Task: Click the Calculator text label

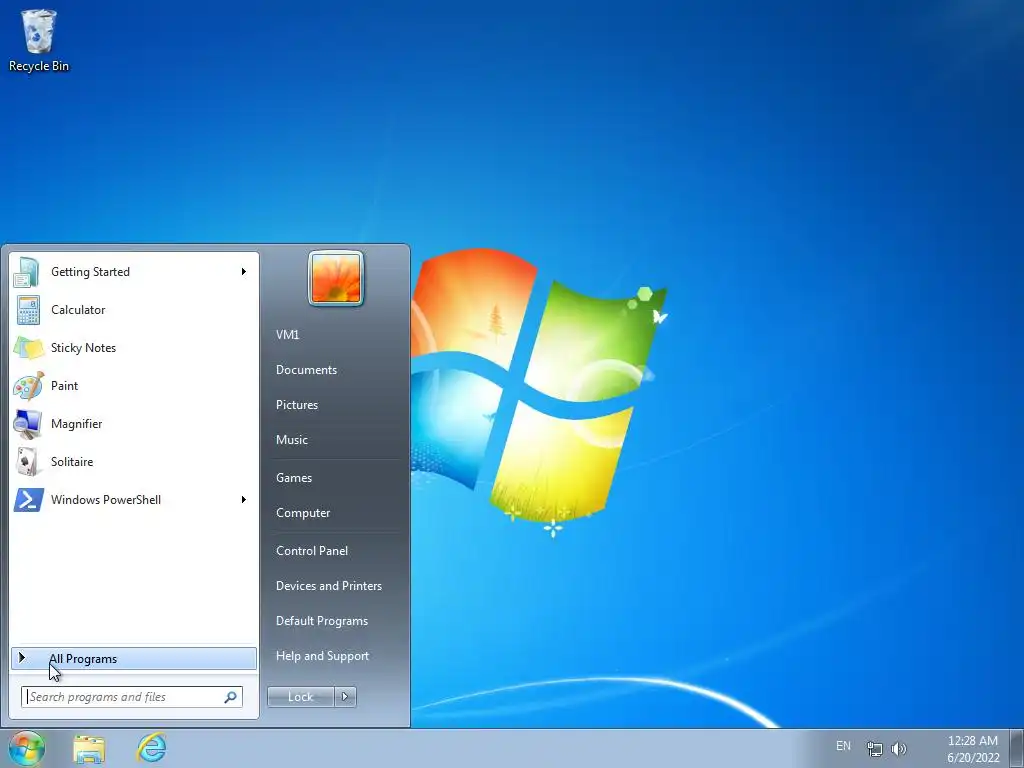Action: [78, 310]
